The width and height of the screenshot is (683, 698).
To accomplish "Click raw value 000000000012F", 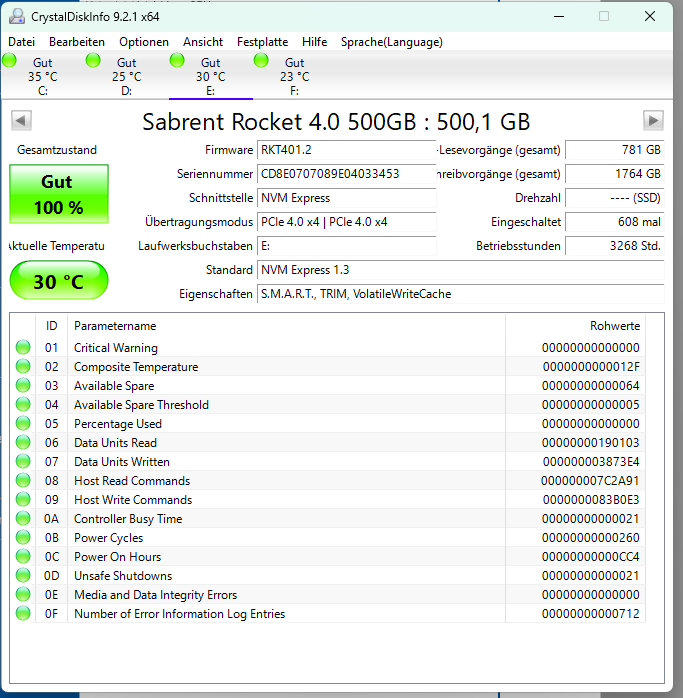I will pyautogui.click(x=591, y=367).
